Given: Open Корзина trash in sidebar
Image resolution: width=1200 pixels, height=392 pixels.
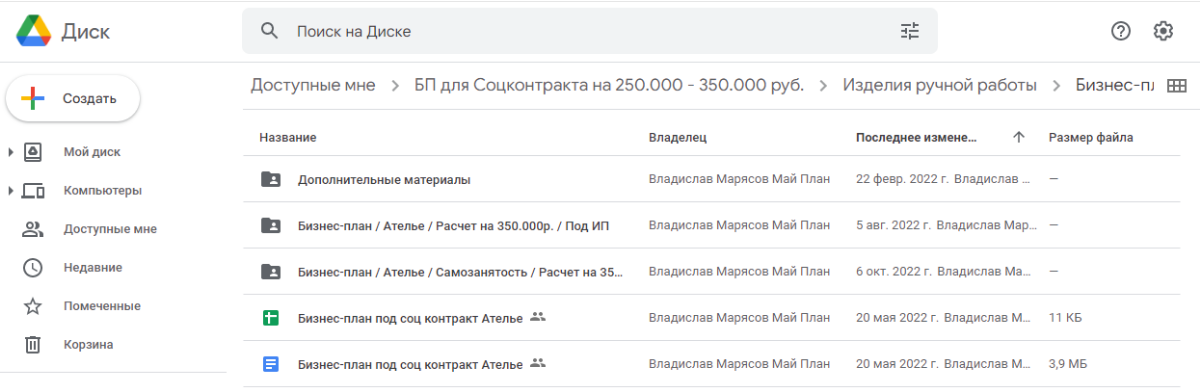Looking at the screenshot, I should 88,344.
